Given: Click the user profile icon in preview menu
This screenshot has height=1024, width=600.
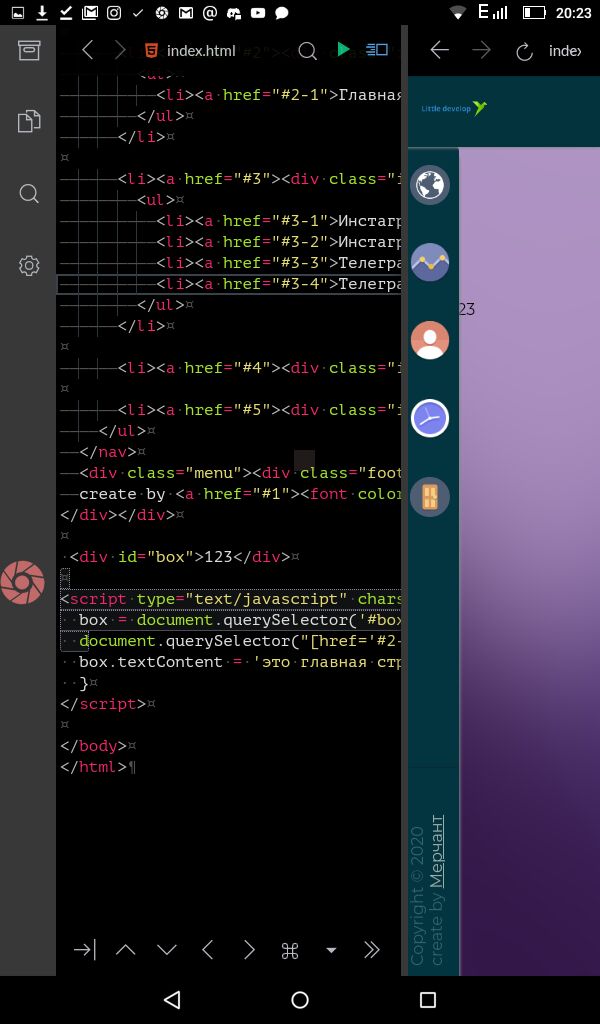Looking at the screenshot, I should tap(430, 340).
